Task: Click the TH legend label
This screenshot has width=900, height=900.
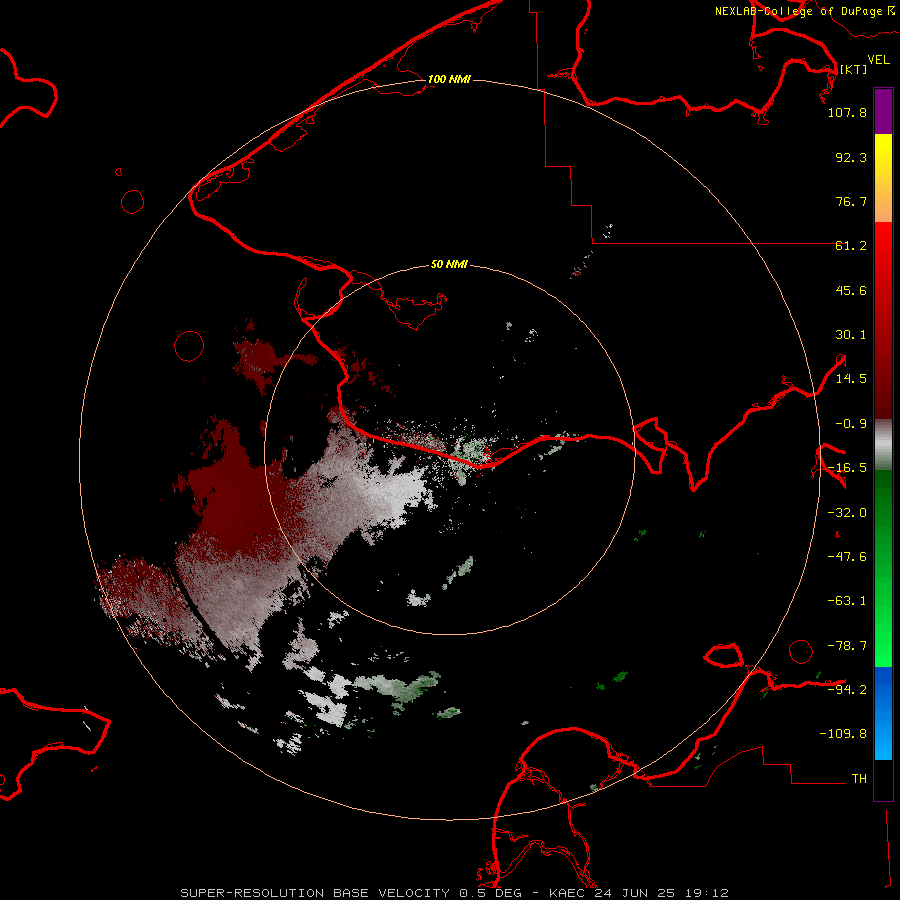Action: click(859, 778)
